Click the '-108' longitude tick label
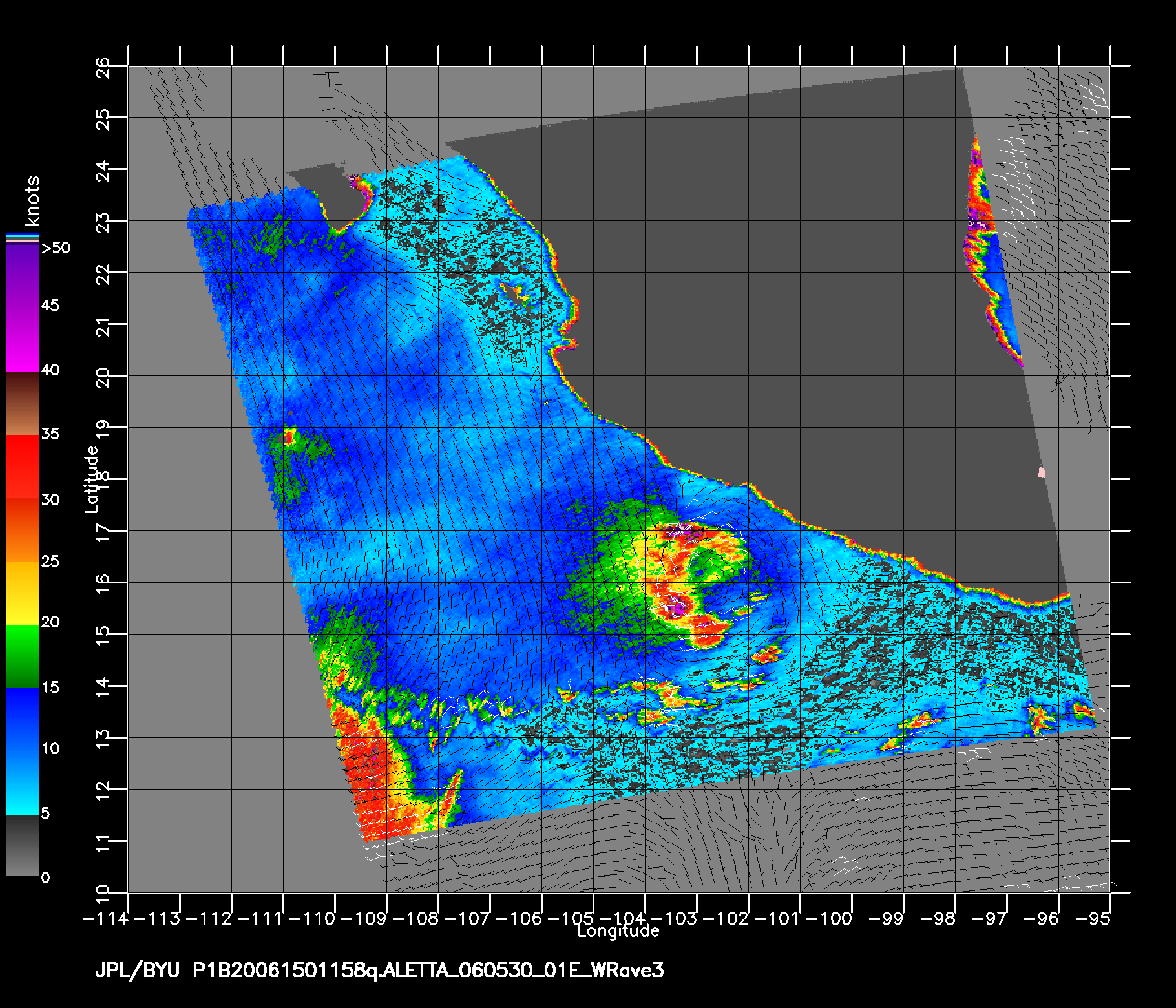Image resolution: width=1176 pixels, height=1008 pixels. 416,919
